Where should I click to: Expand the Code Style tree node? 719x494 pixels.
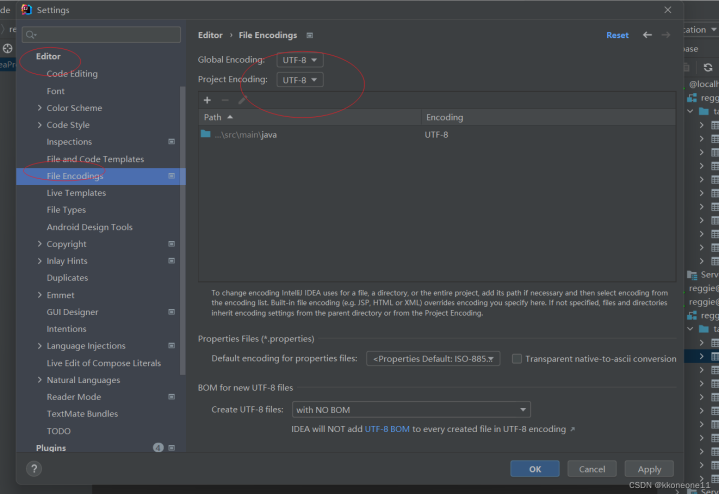coord(39,125)
